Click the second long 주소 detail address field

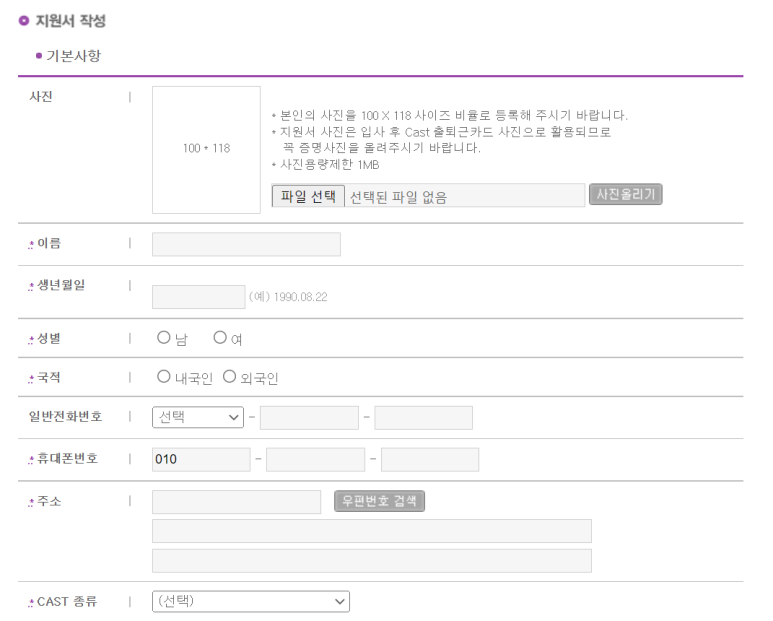coord(372,561)
